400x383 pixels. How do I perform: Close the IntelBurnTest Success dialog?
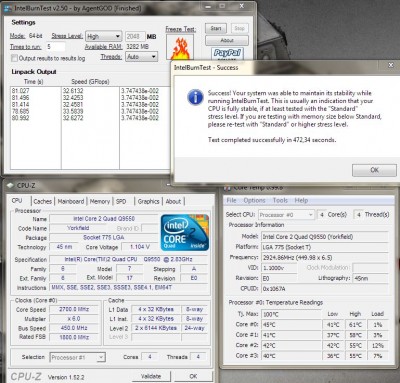tap(391, 65)
